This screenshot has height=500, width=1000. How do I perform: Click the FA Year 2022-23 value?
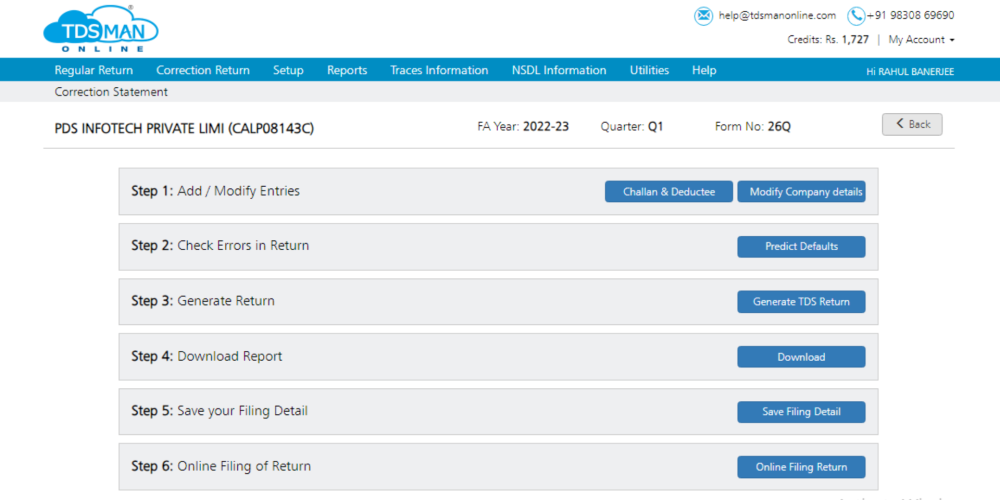(x=546, y=126)
